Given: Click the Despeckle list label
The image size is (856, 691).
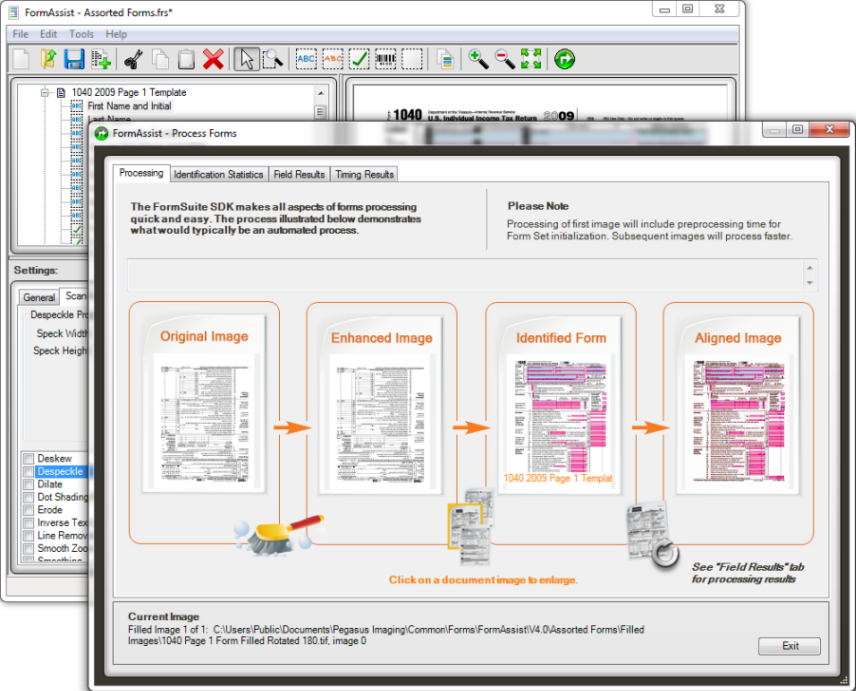Looking at the screenshot, I should (x=60, y=472).
